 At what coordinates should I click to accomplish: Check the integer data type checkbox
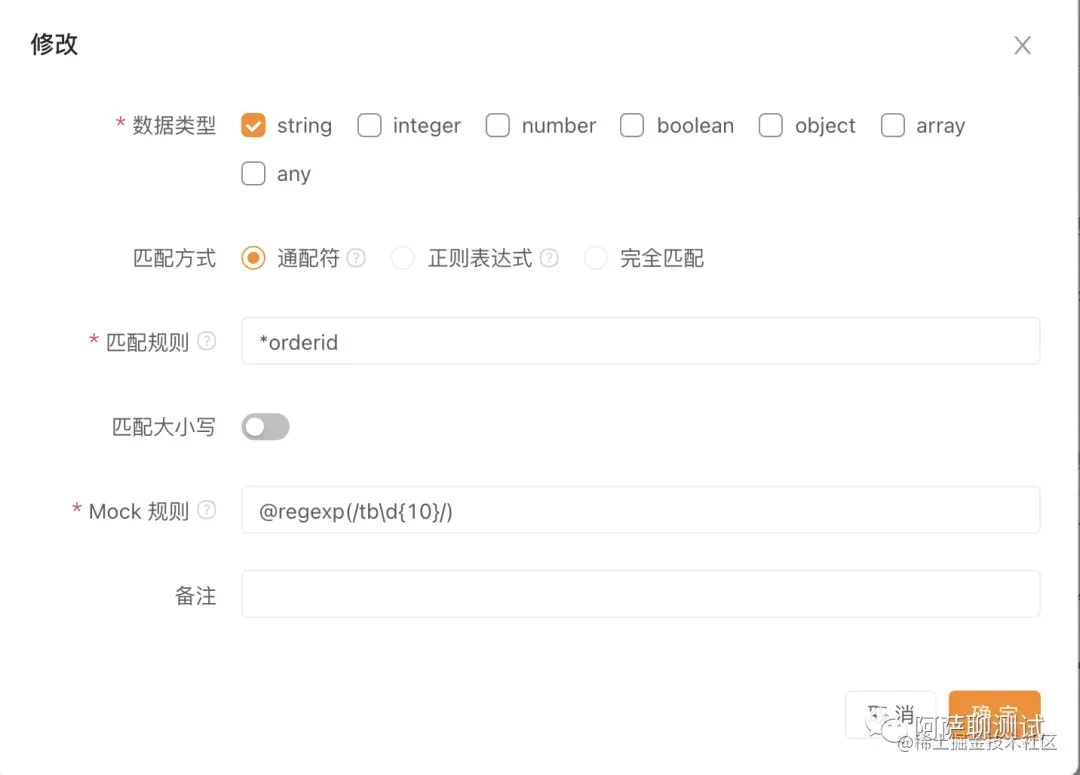pyautogui.click(x=369, y=125)
